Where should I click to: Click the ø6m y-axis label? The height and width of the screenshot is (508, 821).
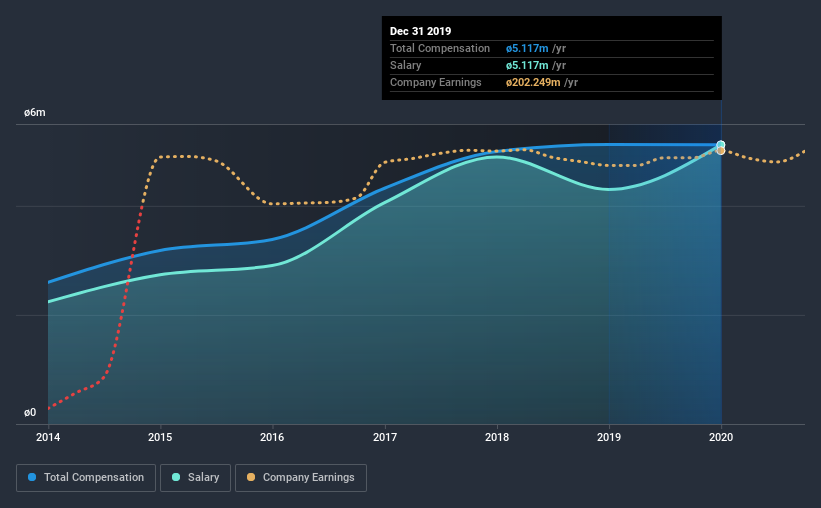click(35, 113)
